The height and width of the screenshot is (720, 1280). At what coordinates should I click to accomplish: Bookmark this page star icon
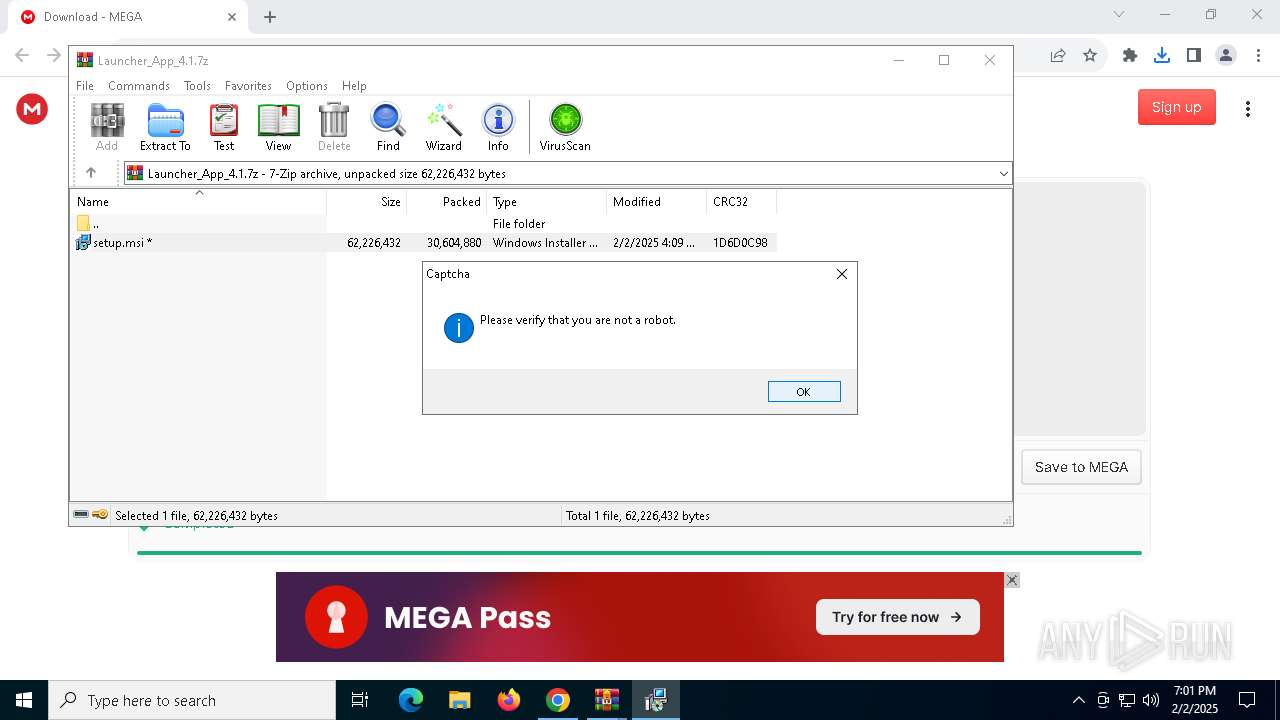tap(1090, 56)
